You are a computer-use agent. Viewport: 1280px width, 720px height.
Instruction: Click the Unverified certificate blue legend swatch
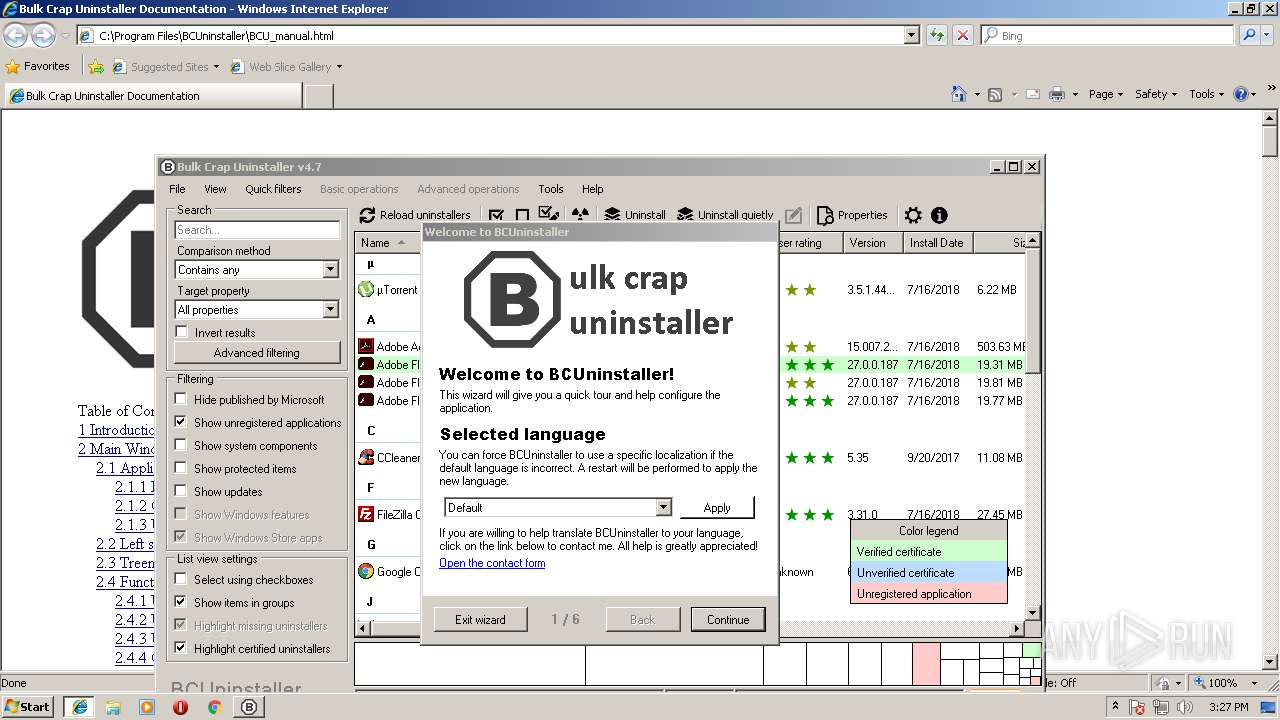[928, 573]
